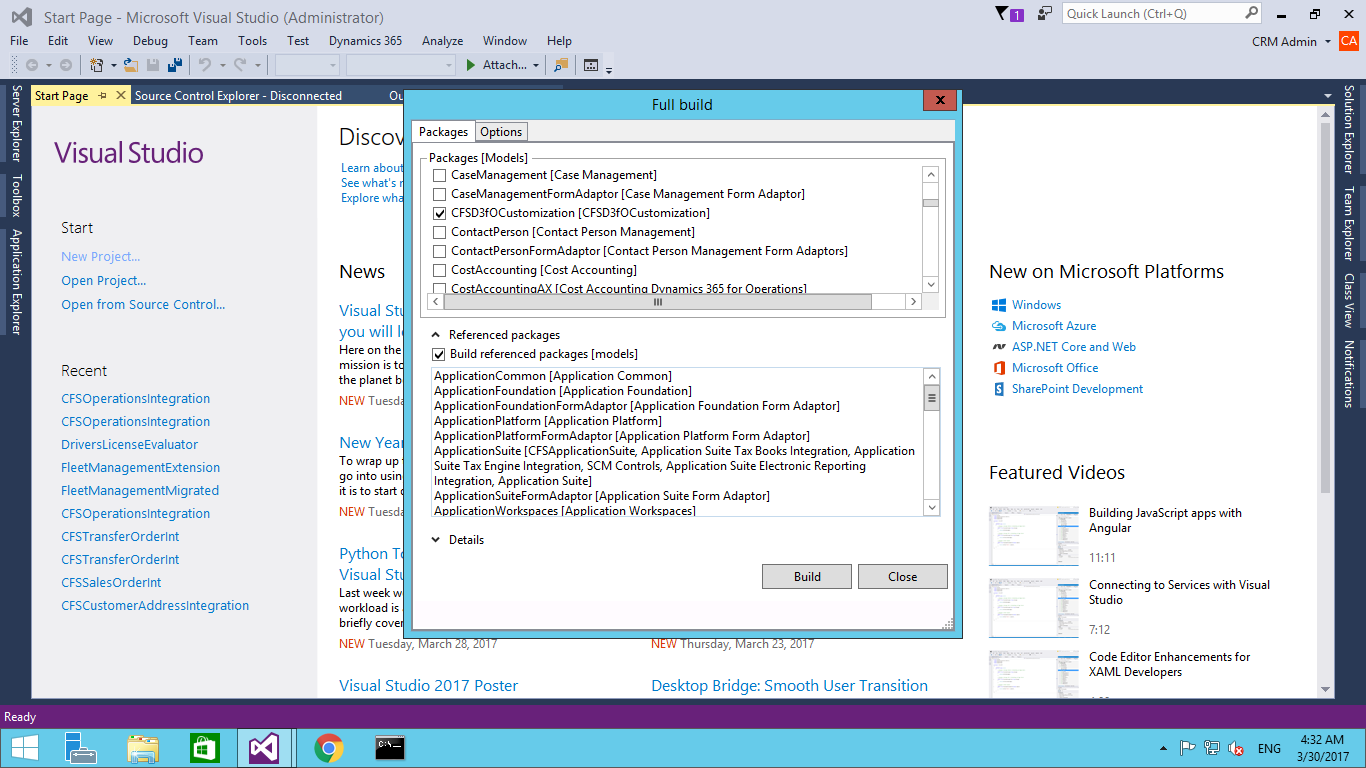Image resolution: width=1366 pixels, height=768 pixels.
Task: Click the Visual Studio taskbar icon
Action: click(265, 748)
